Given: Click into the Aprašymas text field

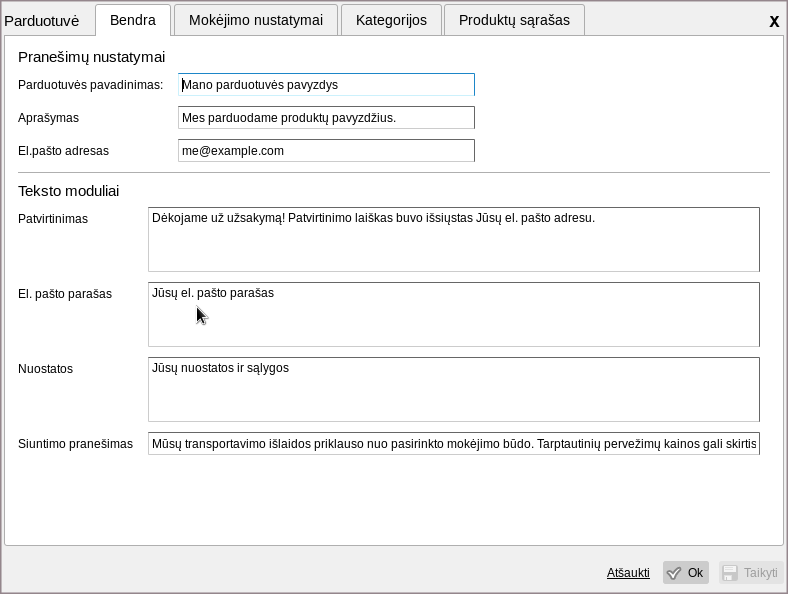Looking at the screenshot, I should (326, 118).
